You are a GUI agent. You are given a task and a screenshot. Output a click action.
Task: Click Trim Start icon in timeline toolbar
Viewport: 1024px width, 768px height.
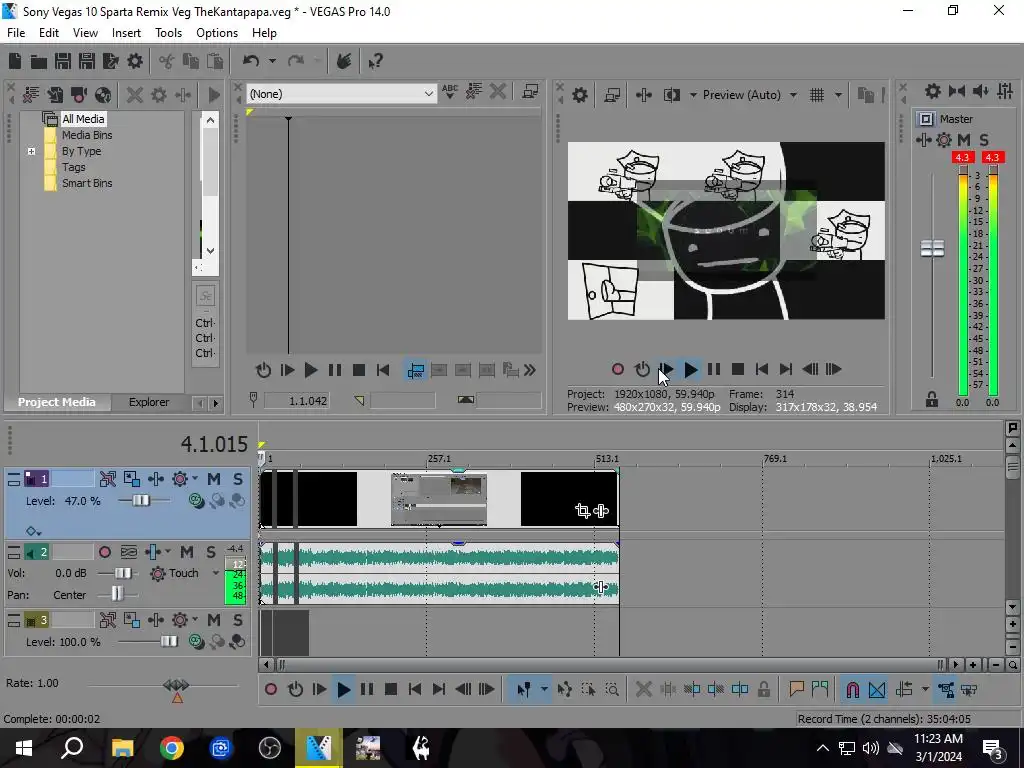pyautogui.click(x=692, y=689)
